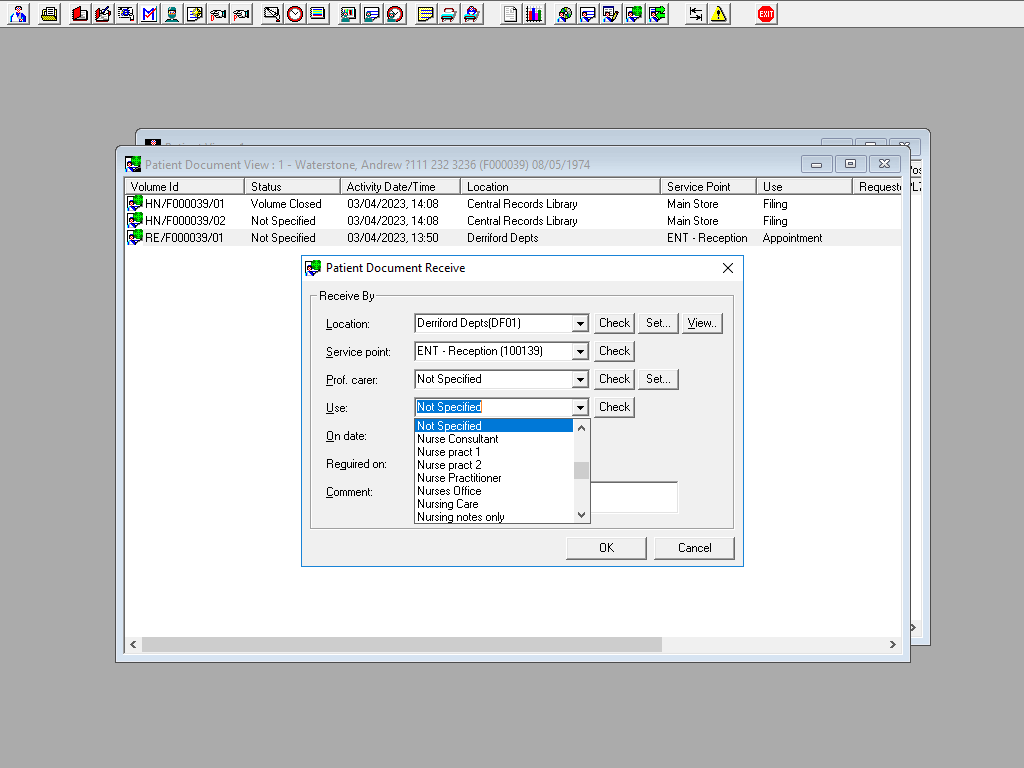Click the Comment text field
The image size is (1024, 768).
[633, 497]
